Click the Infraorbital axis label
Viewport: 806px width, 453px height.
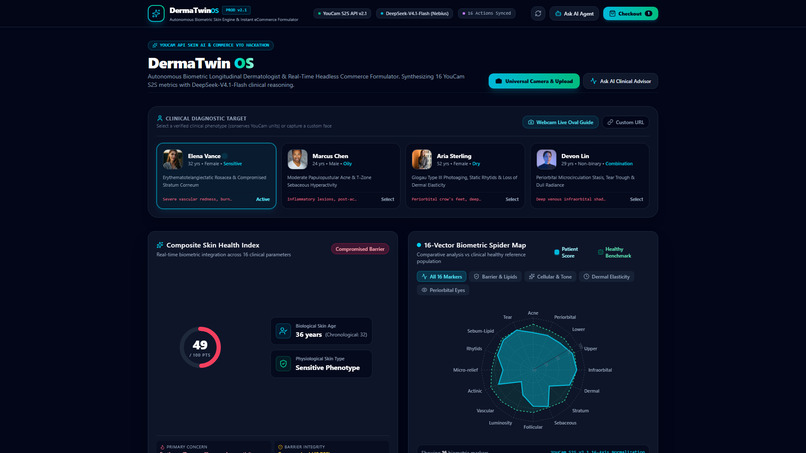(x=600, y=370)
